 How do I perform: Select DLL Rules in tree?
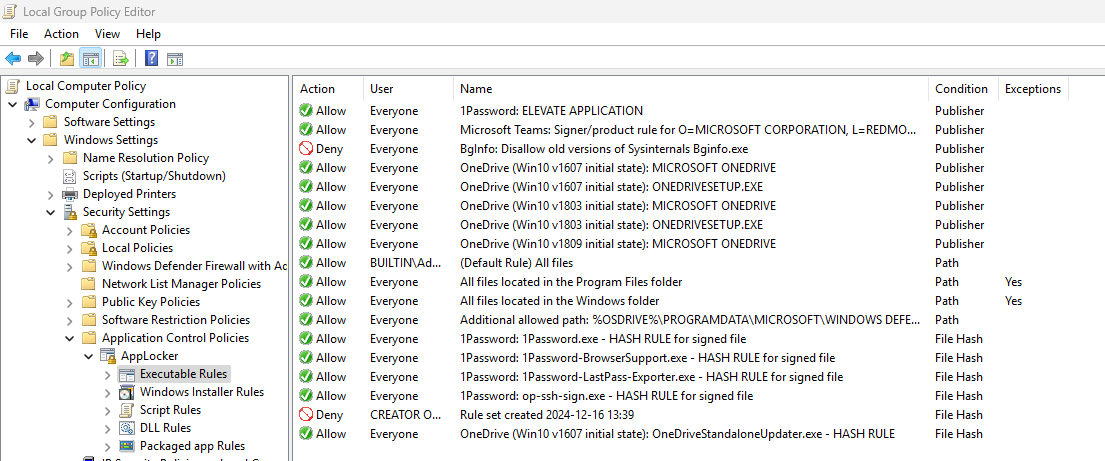[166, 428]
